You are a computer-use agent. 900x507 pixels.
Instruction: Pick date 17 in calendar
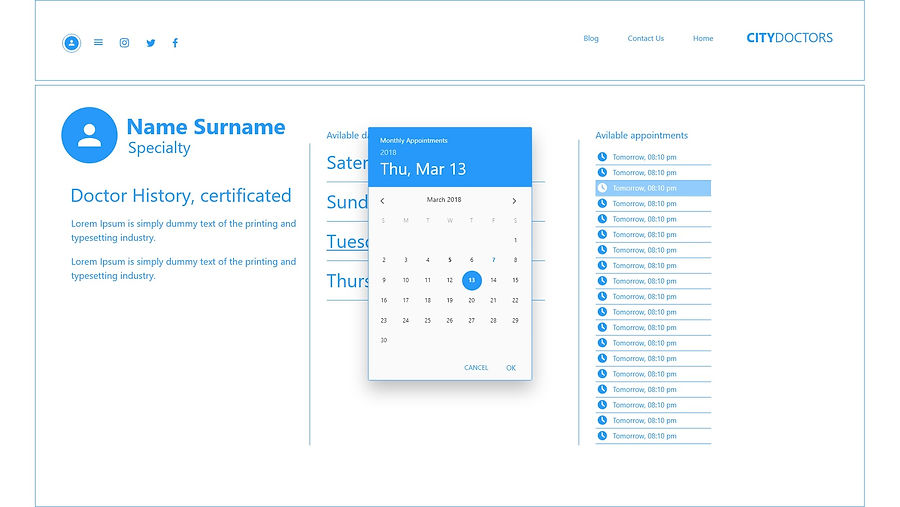pos(406,300)
